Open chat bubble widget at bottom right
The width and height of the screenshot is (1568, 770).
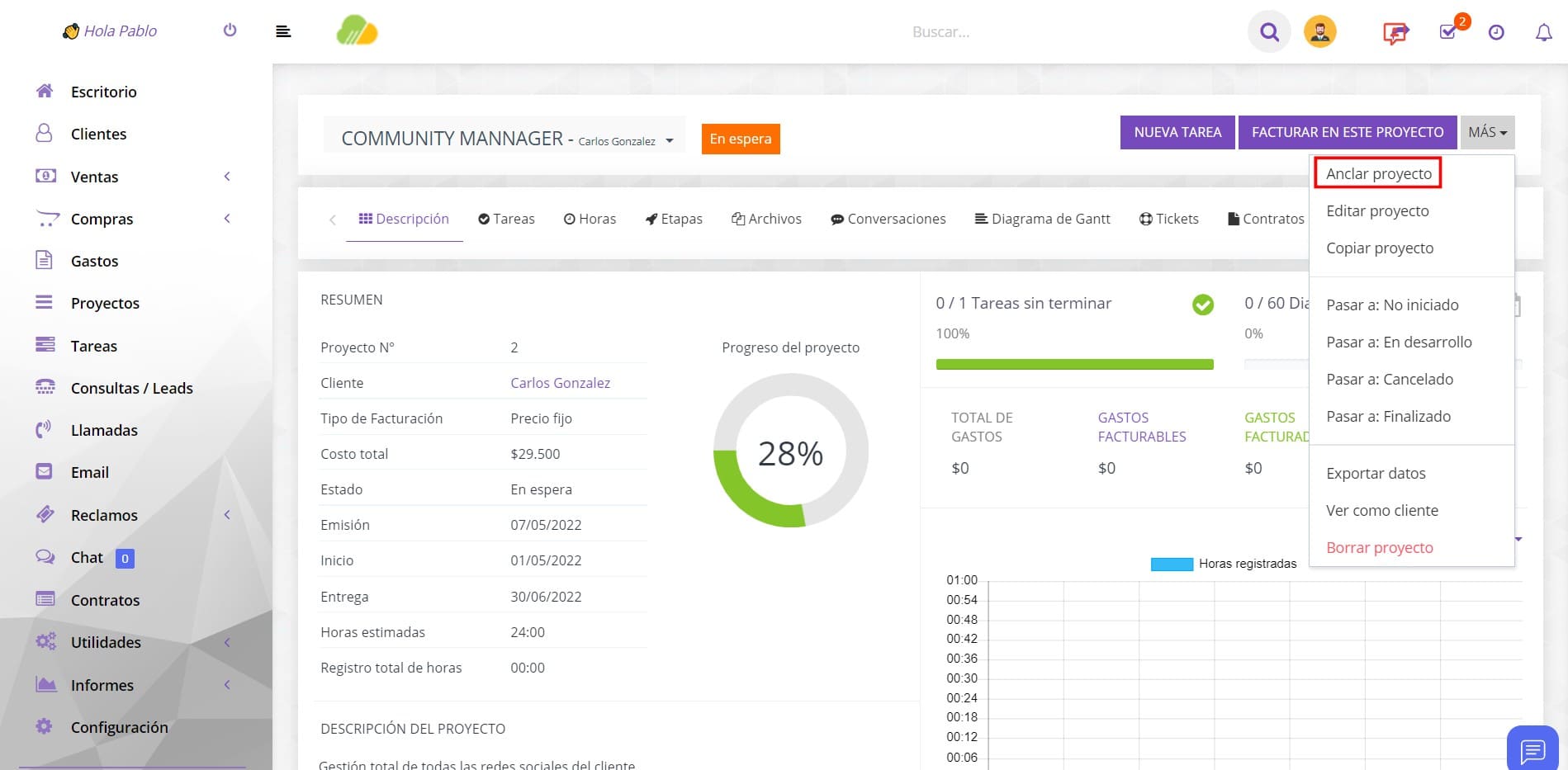1532,749
